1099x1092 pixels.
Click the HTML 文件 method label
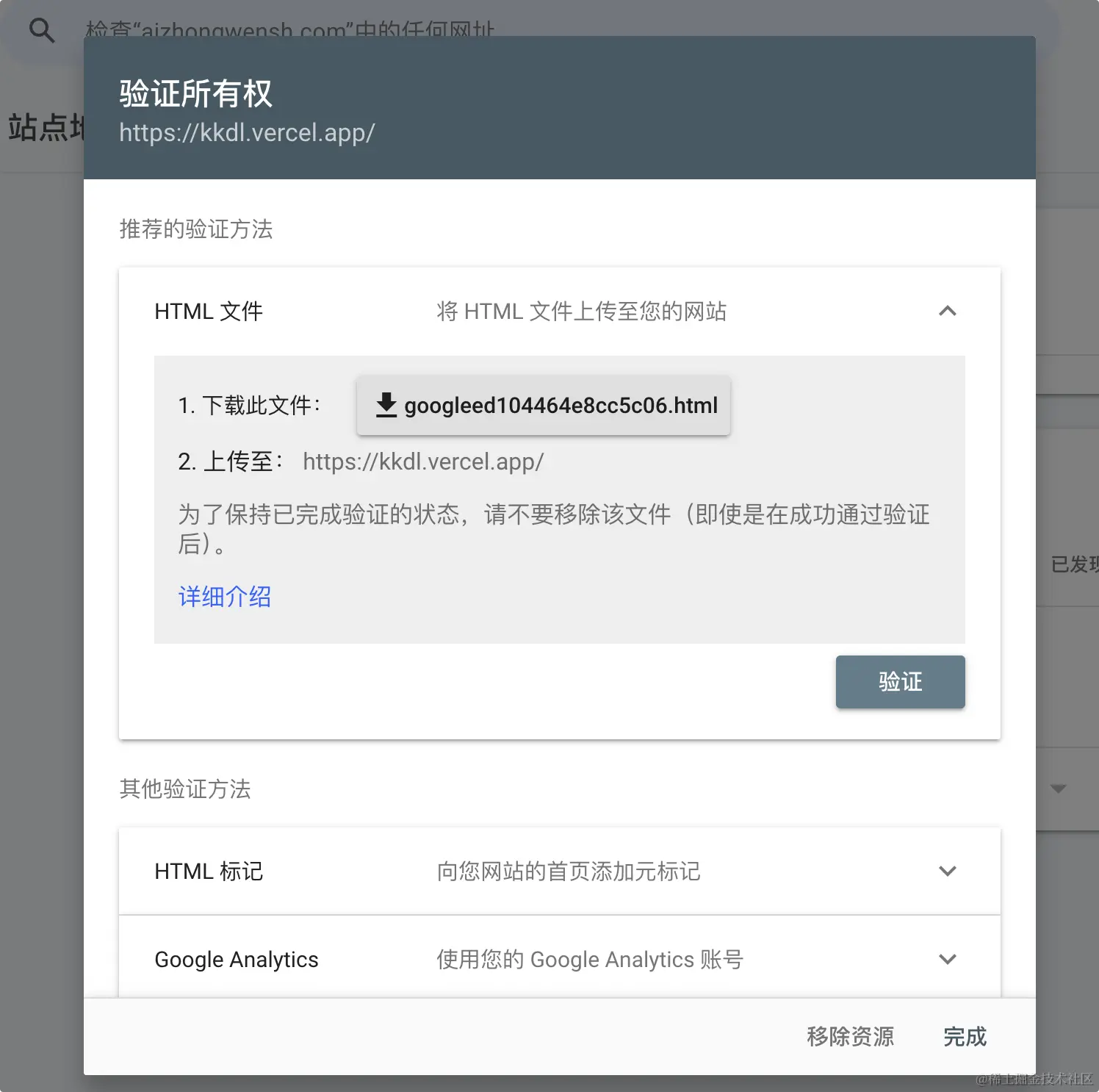click(x=209, y=312)
